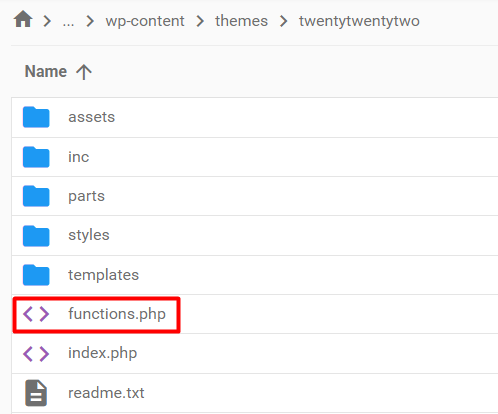The image size is (498, 414).
Task: Select the functions.php file name
Action: 117,314
